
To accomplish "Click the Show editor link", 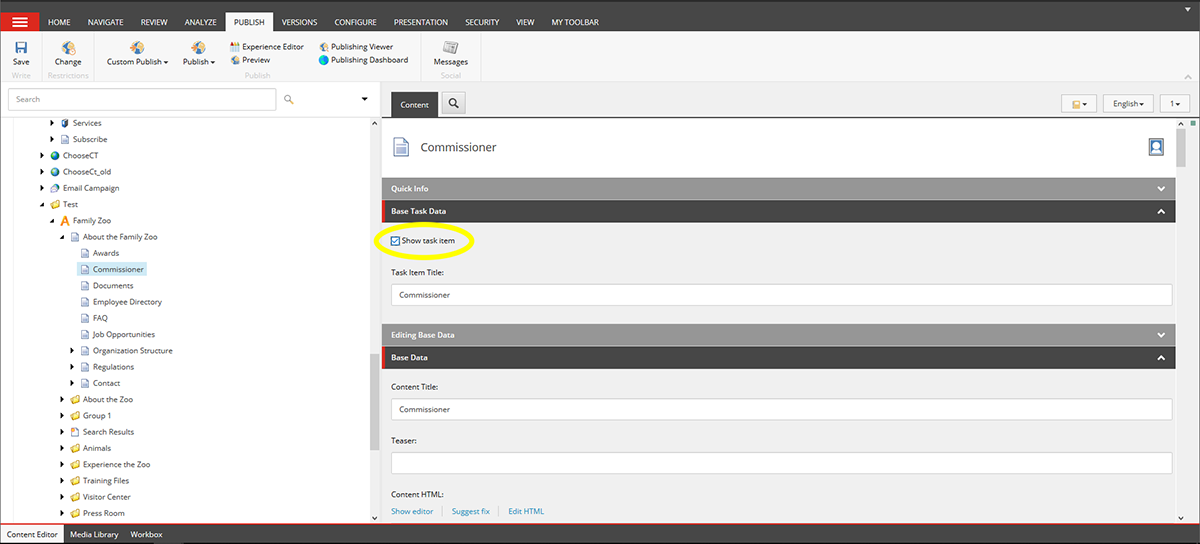I will pyautogui.click(x=412, y=511).
